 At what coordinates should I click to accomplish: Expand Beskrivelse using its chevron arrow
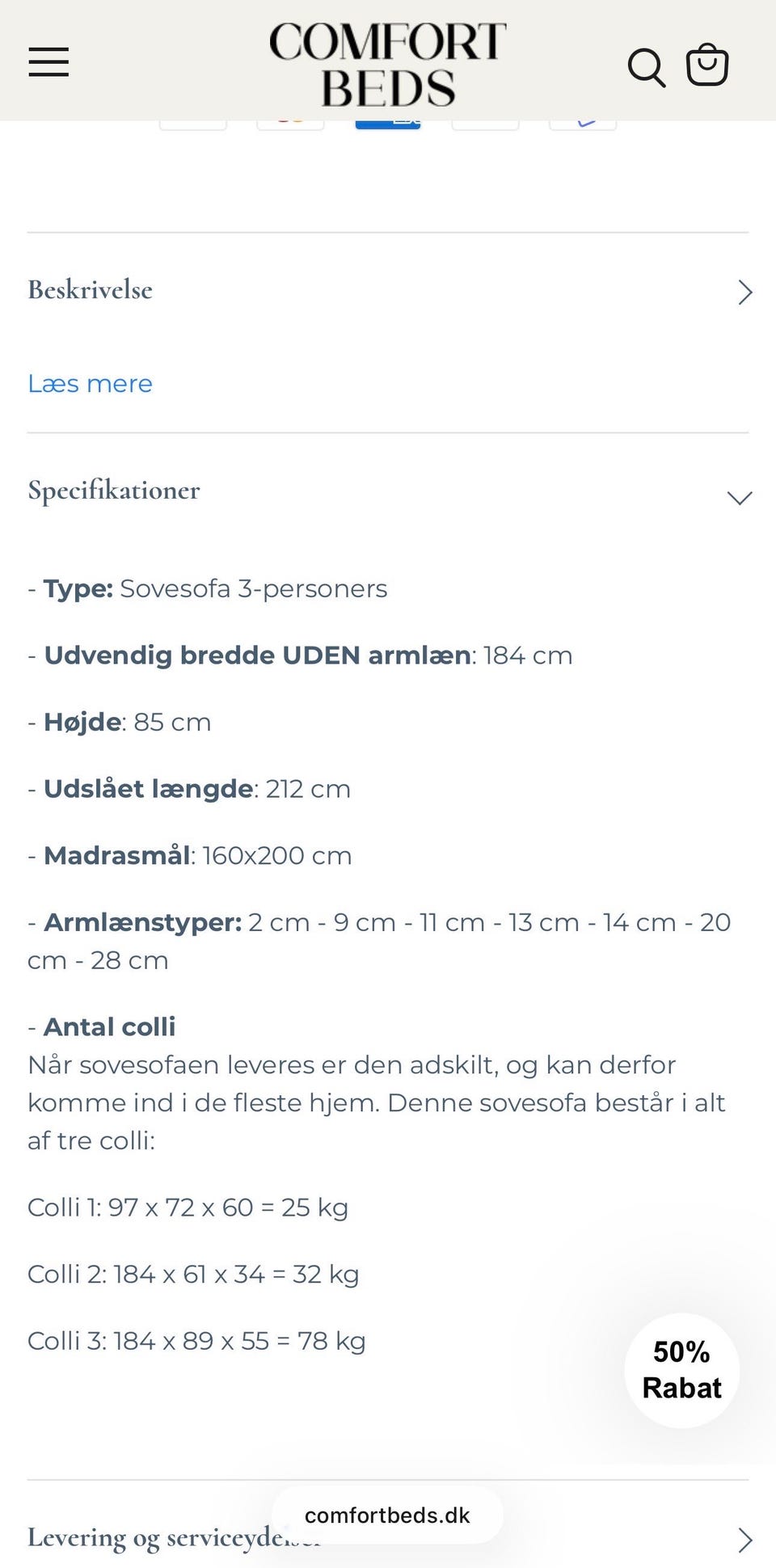pyautogui.click(x=744, y=292)
